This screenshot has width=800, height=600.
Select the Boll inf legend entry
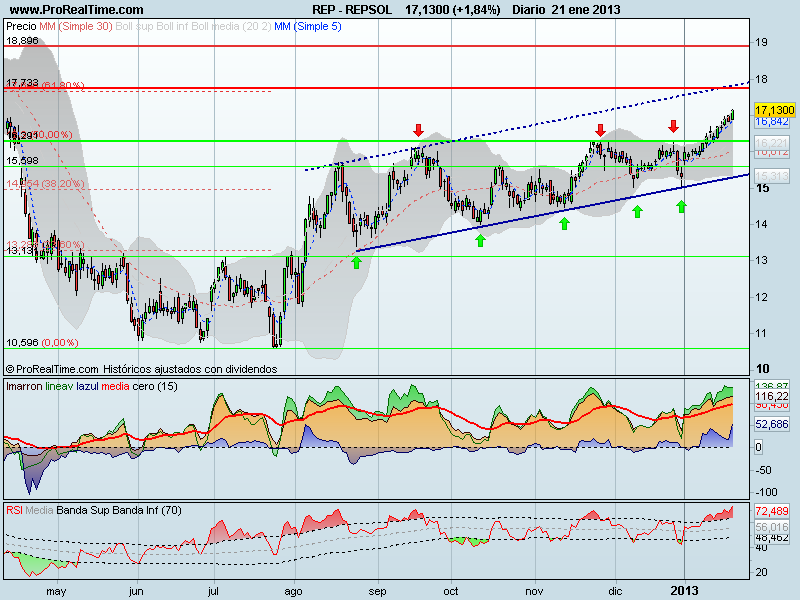(172, 26)
